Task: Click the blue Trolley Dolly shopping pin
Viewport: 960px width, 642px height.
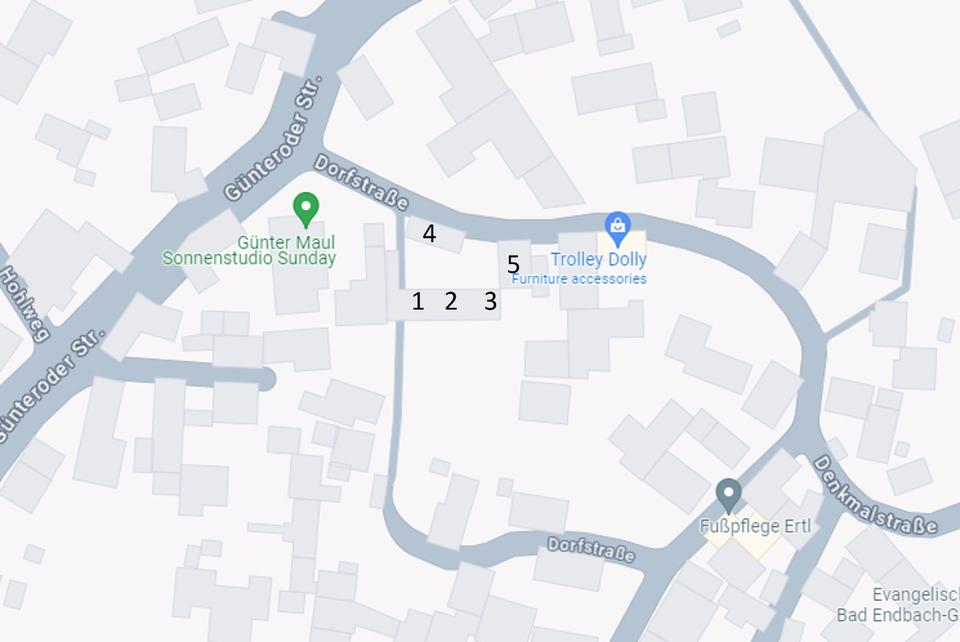Action: (x=618, y=230)
